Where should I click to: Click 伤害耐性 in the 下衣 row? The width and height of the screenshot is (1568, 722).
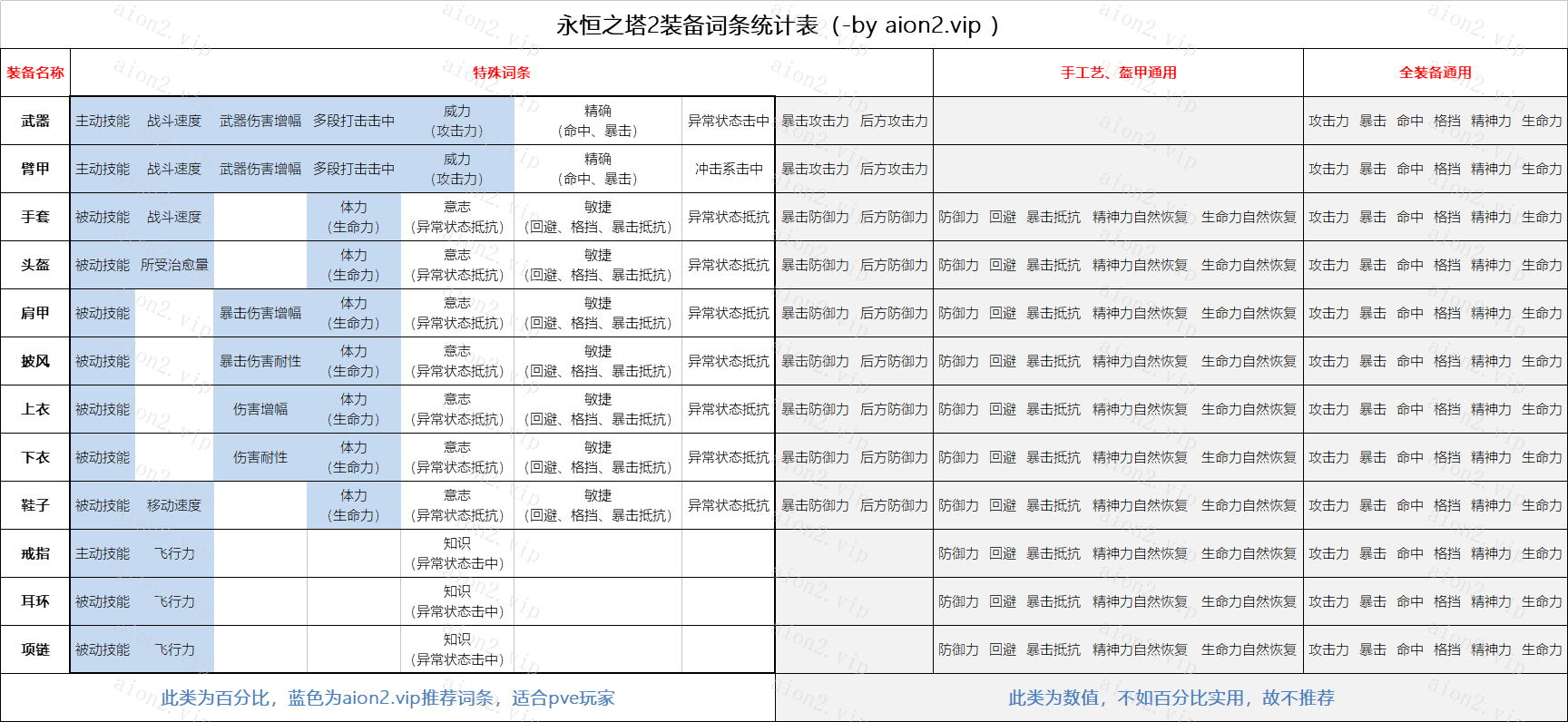260,457
